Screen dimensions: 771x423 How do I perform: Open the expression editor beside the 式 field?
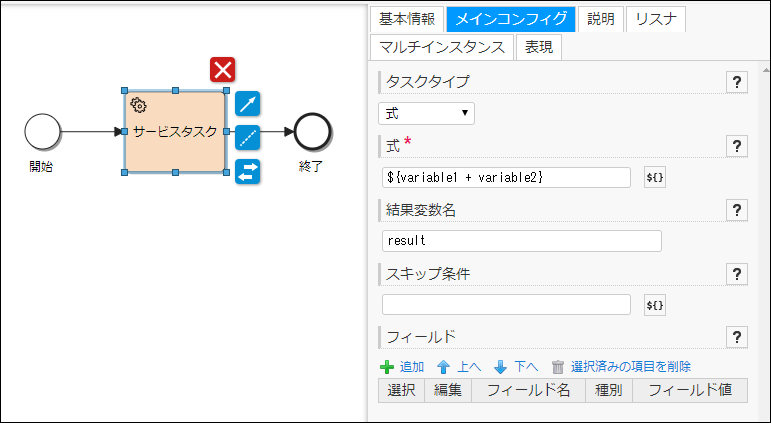[655, 177]
